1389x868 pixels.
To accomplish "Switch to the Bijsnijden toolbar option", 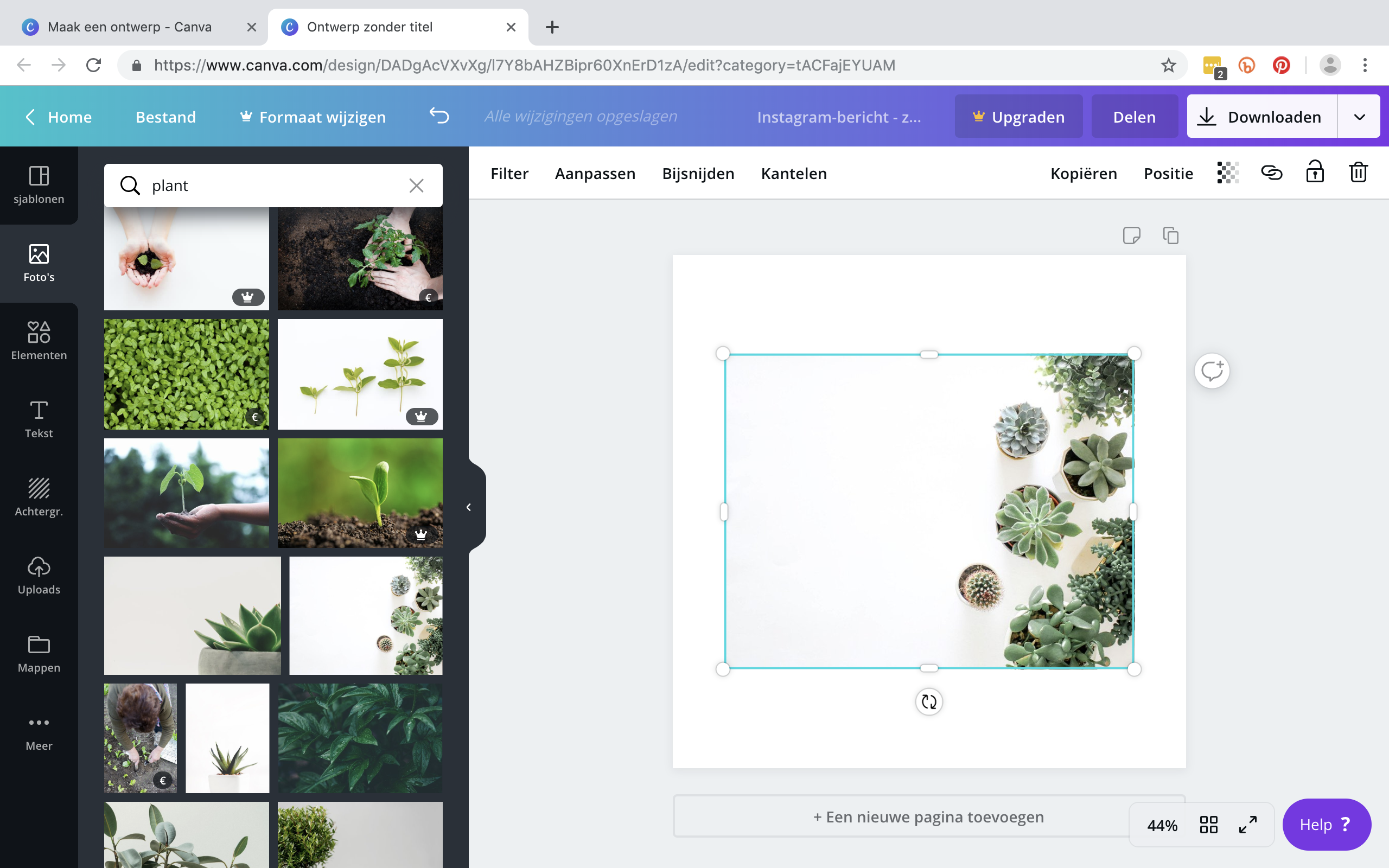I will (698, 174).
